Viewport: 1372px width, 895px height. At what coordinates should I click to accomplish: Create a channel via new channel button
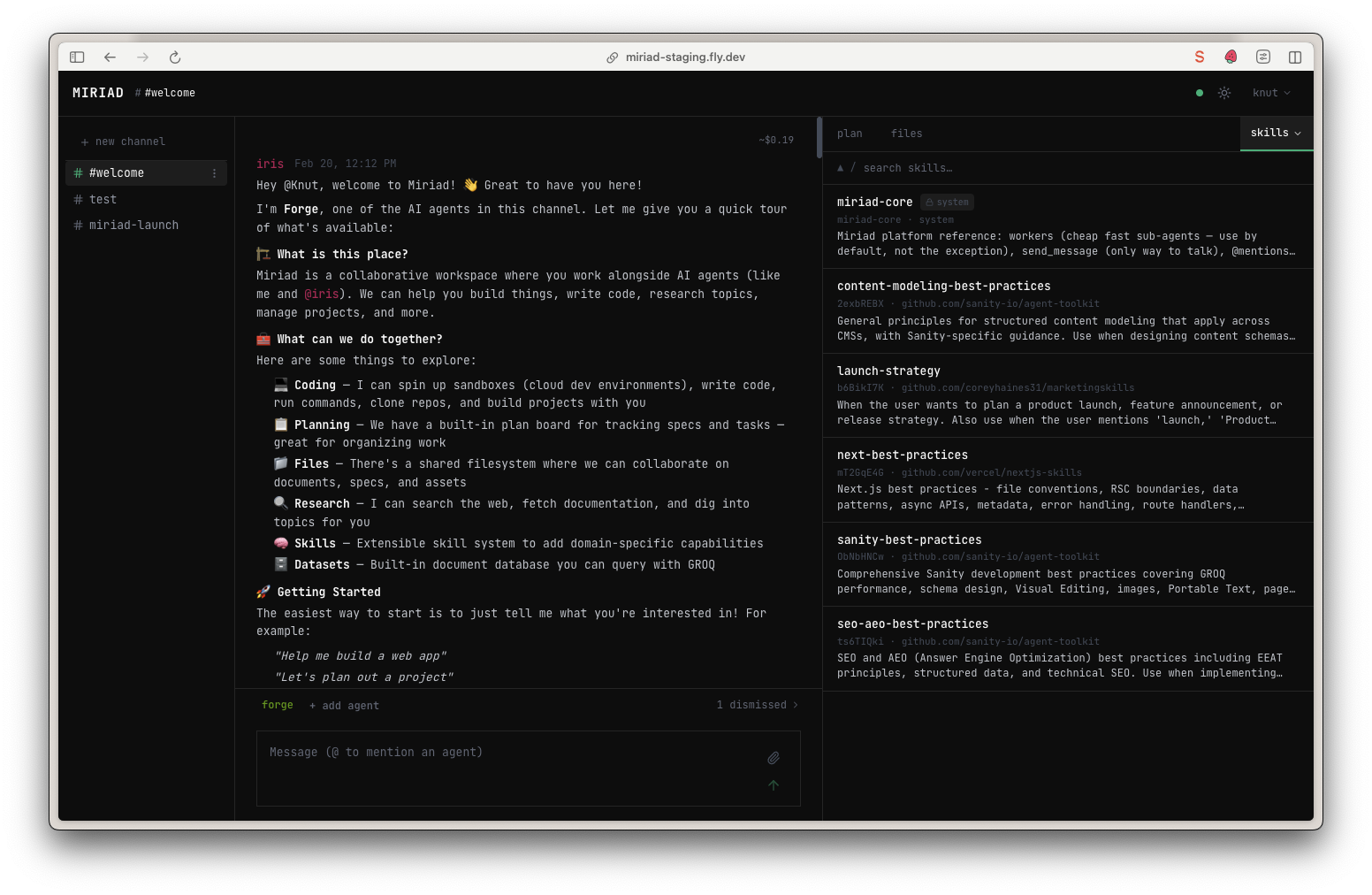tap(123, 141)
